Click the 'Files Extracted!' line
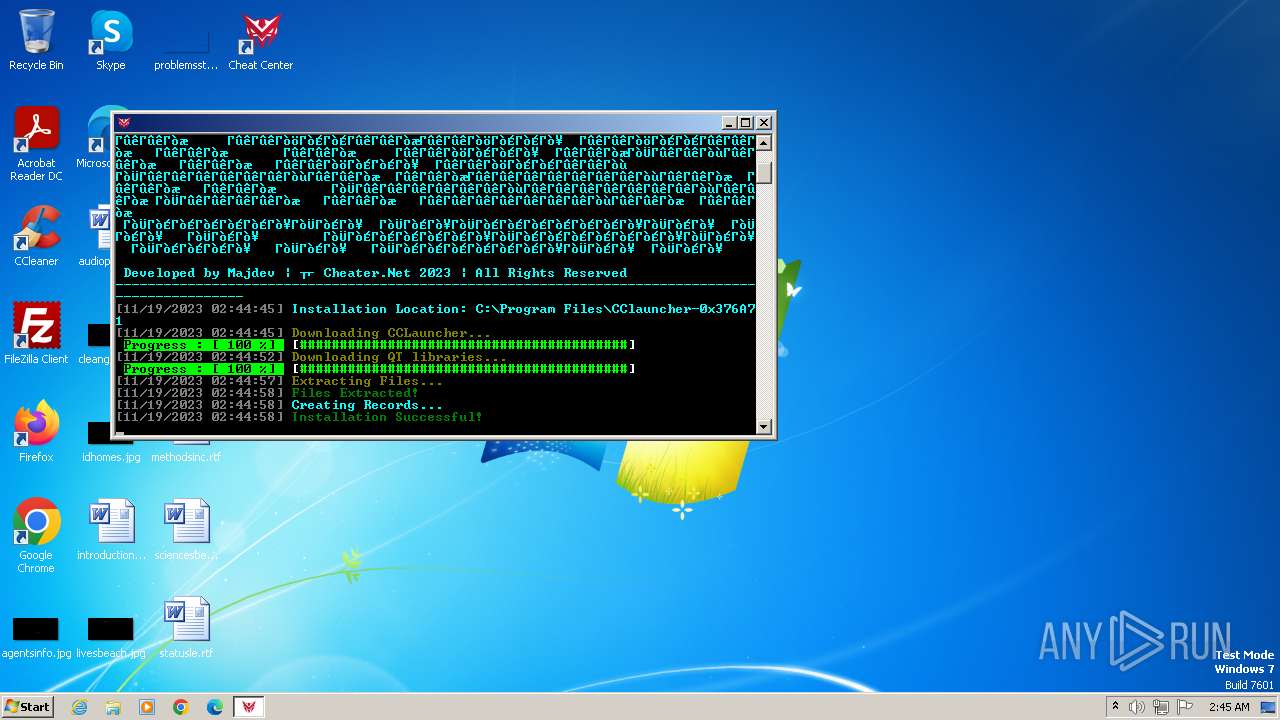1280x720 pixels. coord(355,393)
